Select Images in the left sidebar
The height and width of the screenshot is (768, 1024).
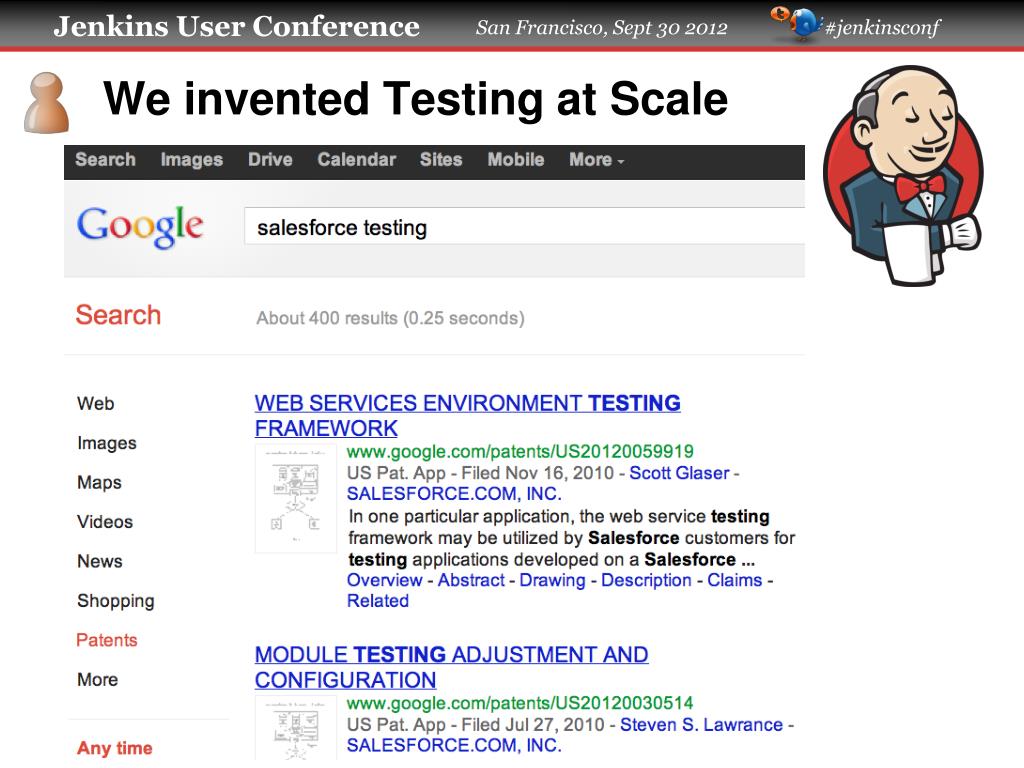point(106,443)
